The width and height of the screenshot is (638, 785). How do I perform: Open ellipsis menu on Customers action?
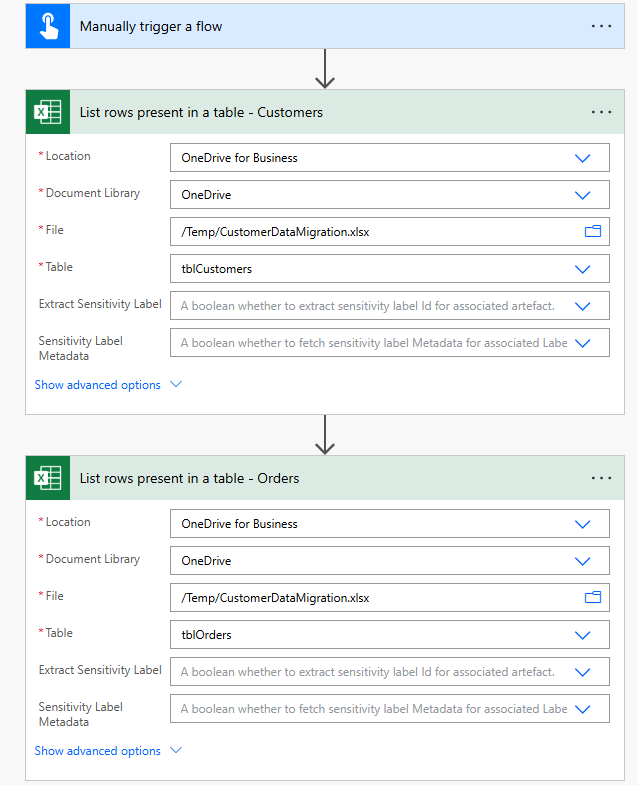[x=601, y=112]
